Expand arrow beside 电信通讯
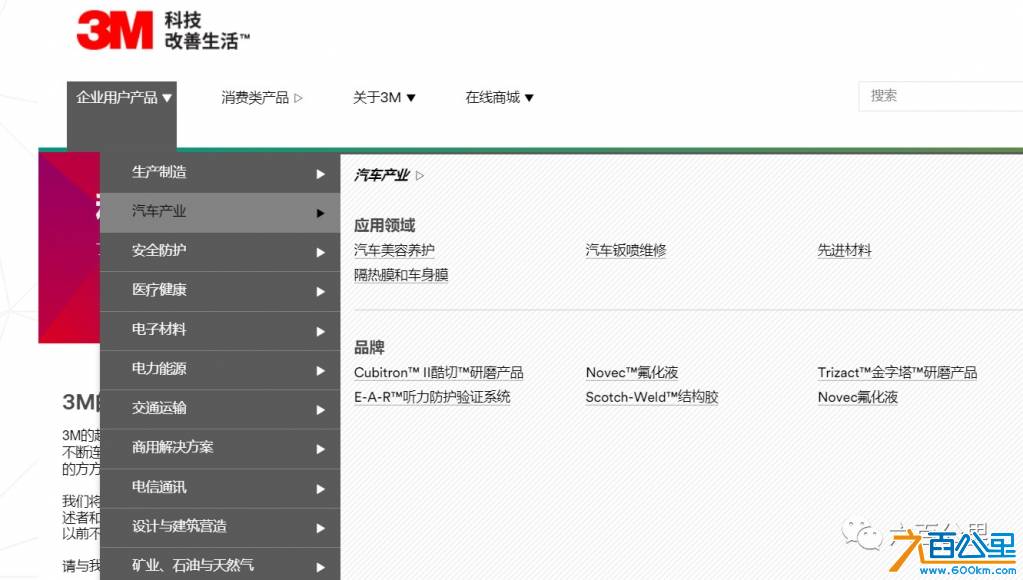The image size is (1023, 580). [x=320, y=489]
